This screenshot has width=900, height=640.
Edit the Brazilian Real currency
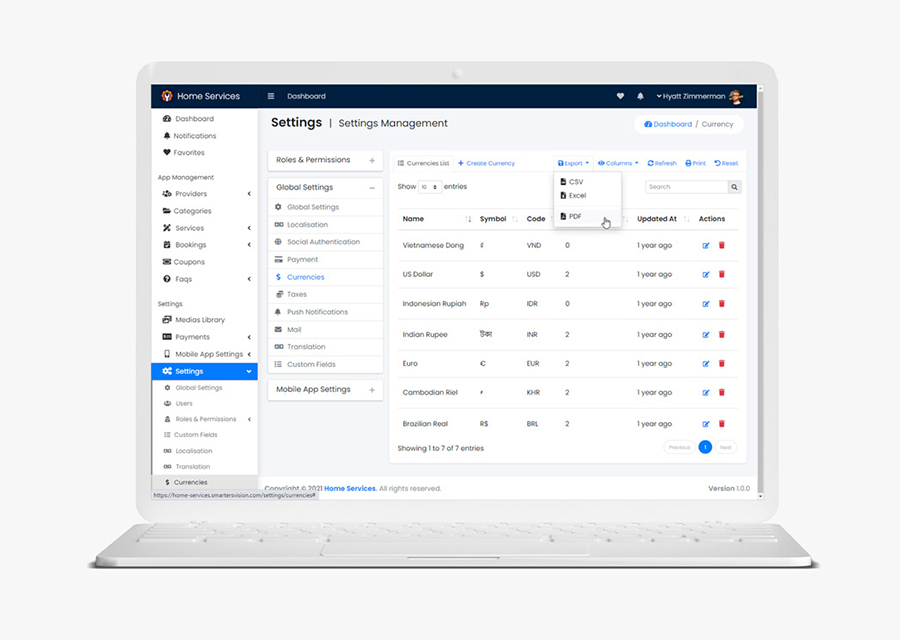tap(705, 424)
